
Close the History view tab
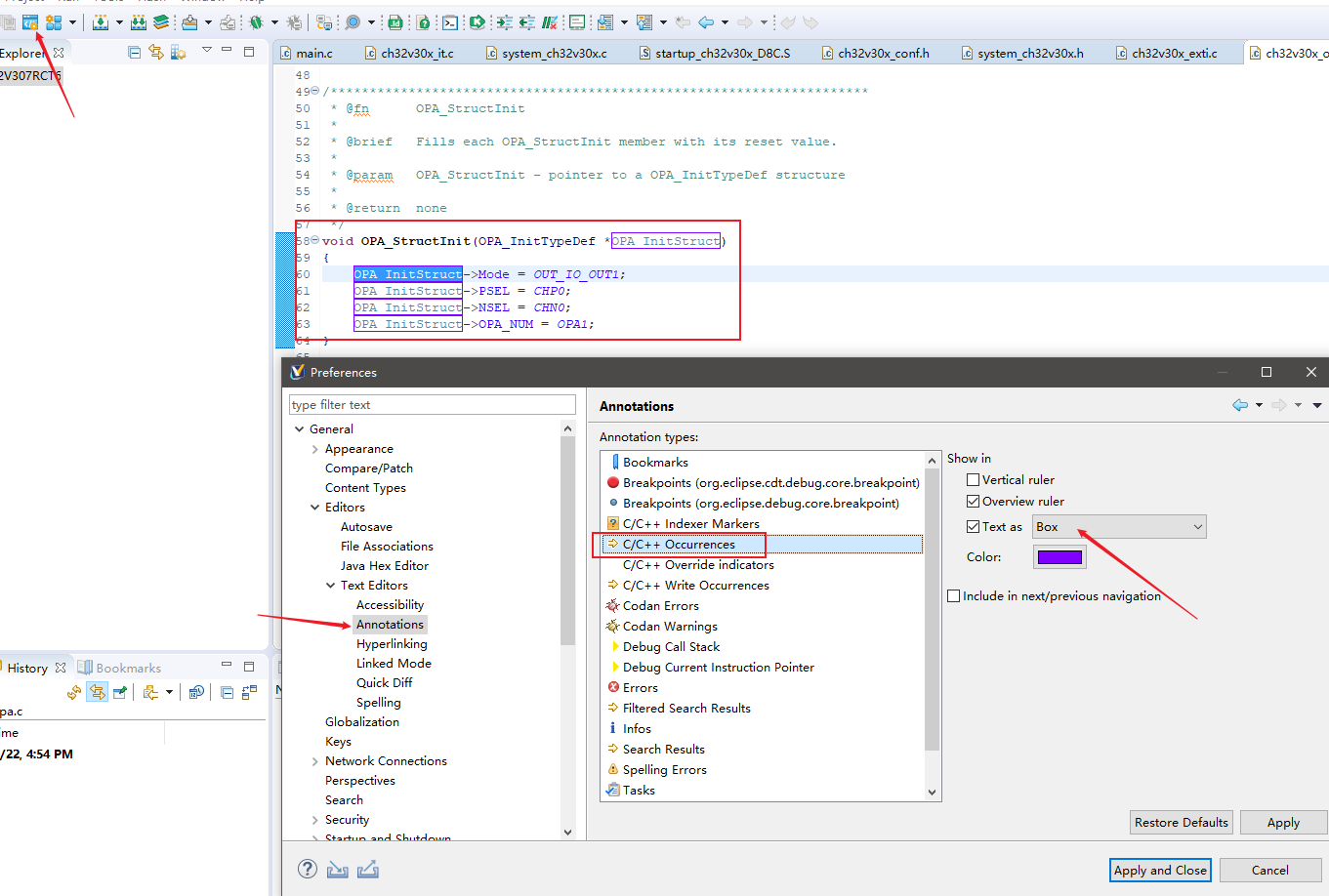pos(61,668)
